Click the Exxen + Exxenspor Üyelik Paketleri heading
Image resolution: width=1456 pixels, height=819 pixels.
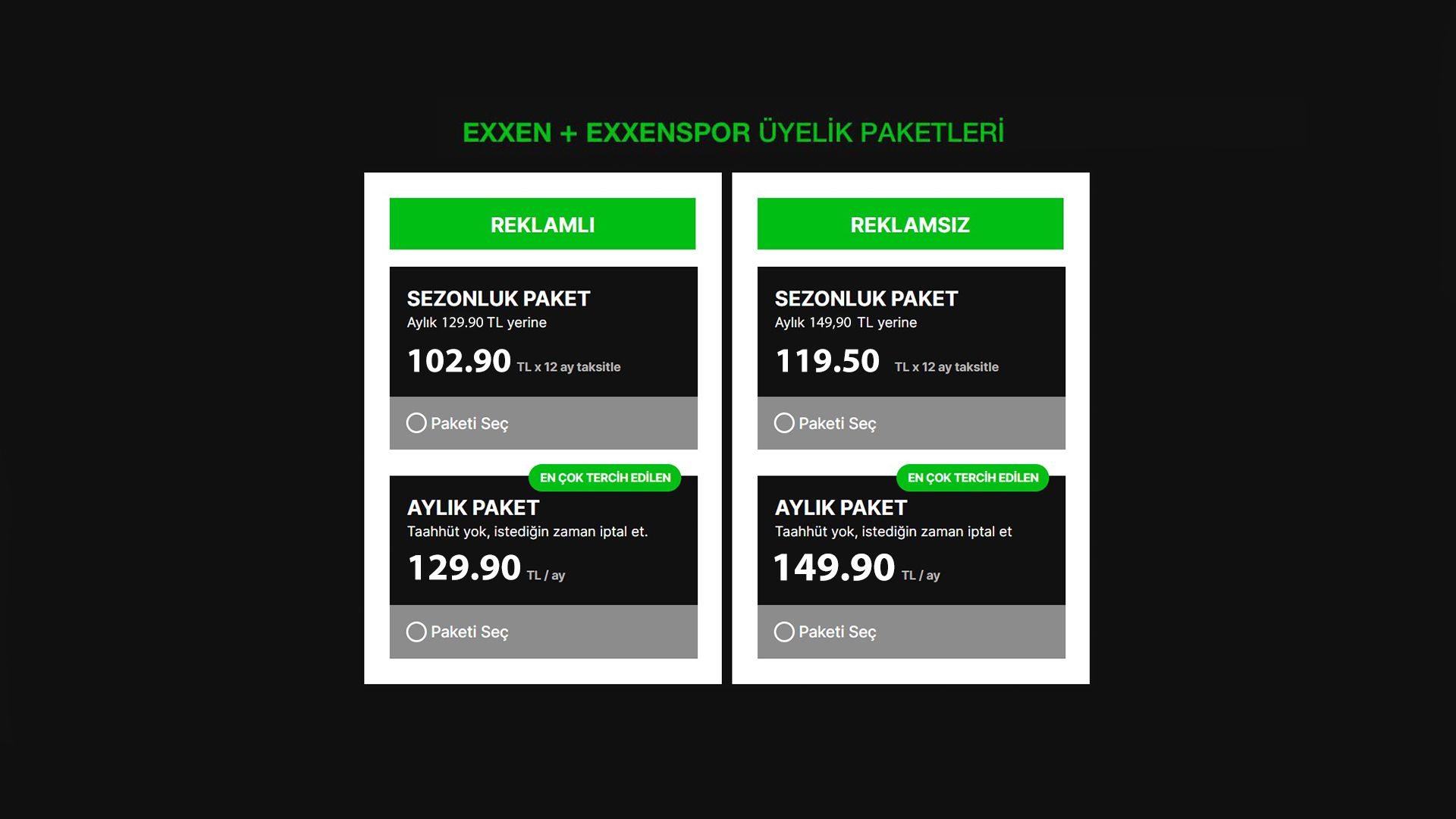[733, 132]
